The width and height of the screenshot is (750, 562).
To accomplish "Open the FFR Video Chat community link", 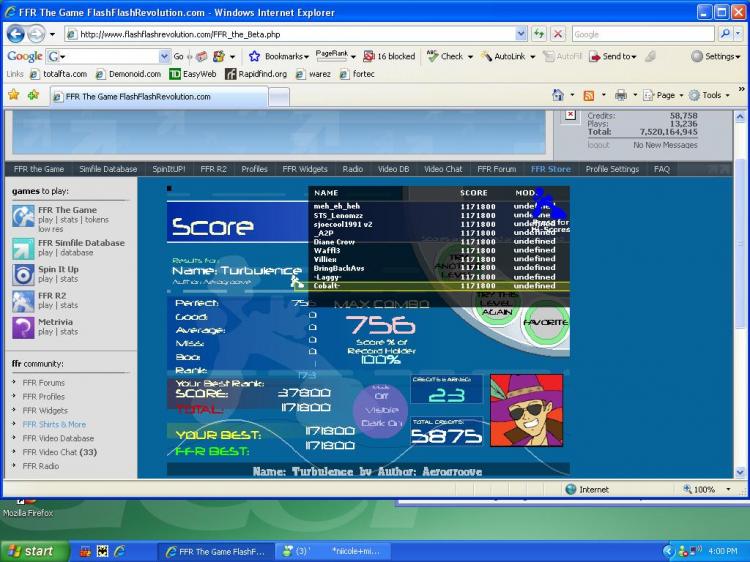I will (59, 452).
